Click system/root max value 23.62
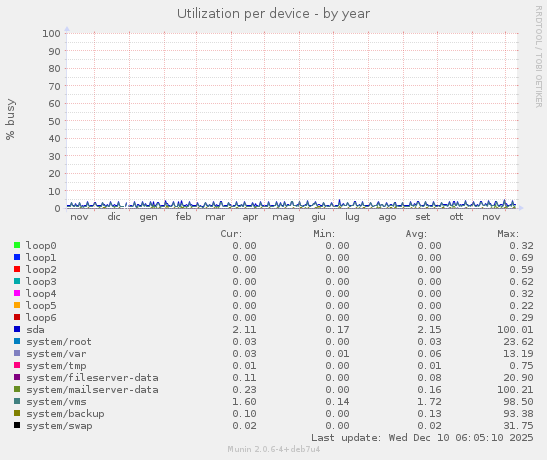 click(x=518, y=341)
